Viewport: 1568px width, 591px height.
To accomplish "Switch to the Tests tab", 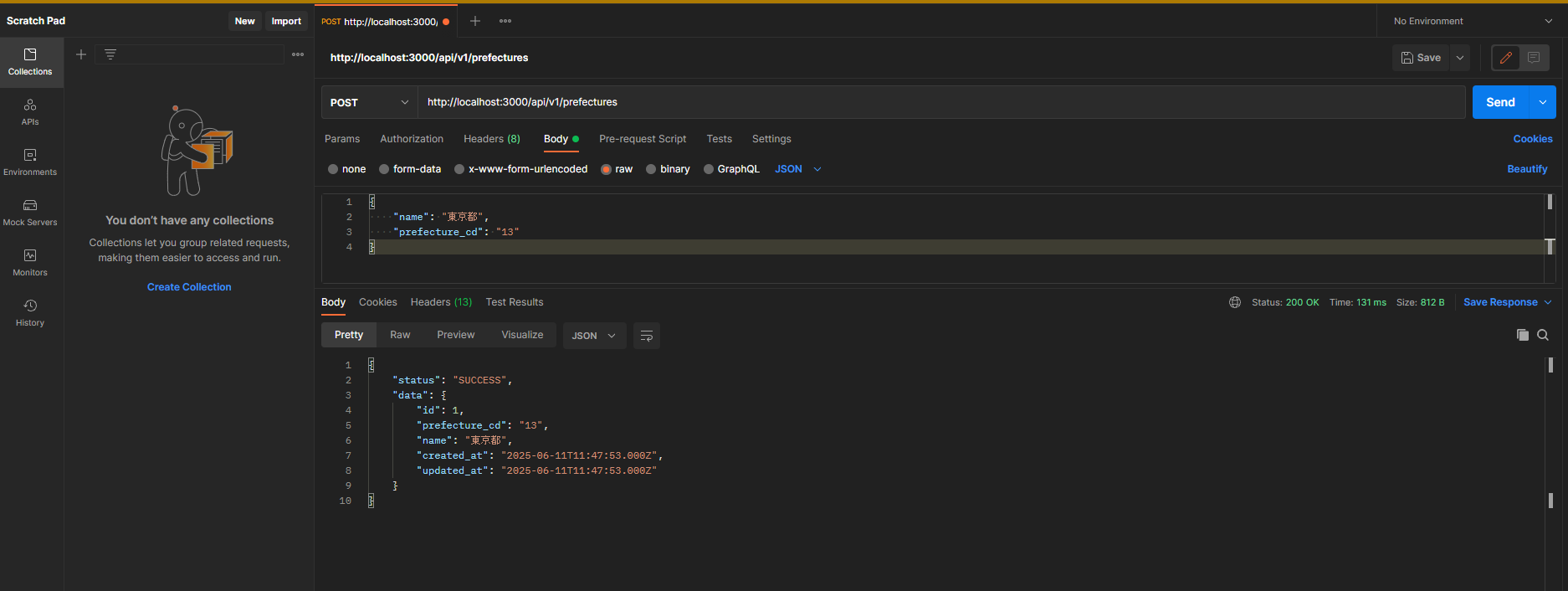I will (719, 139).
